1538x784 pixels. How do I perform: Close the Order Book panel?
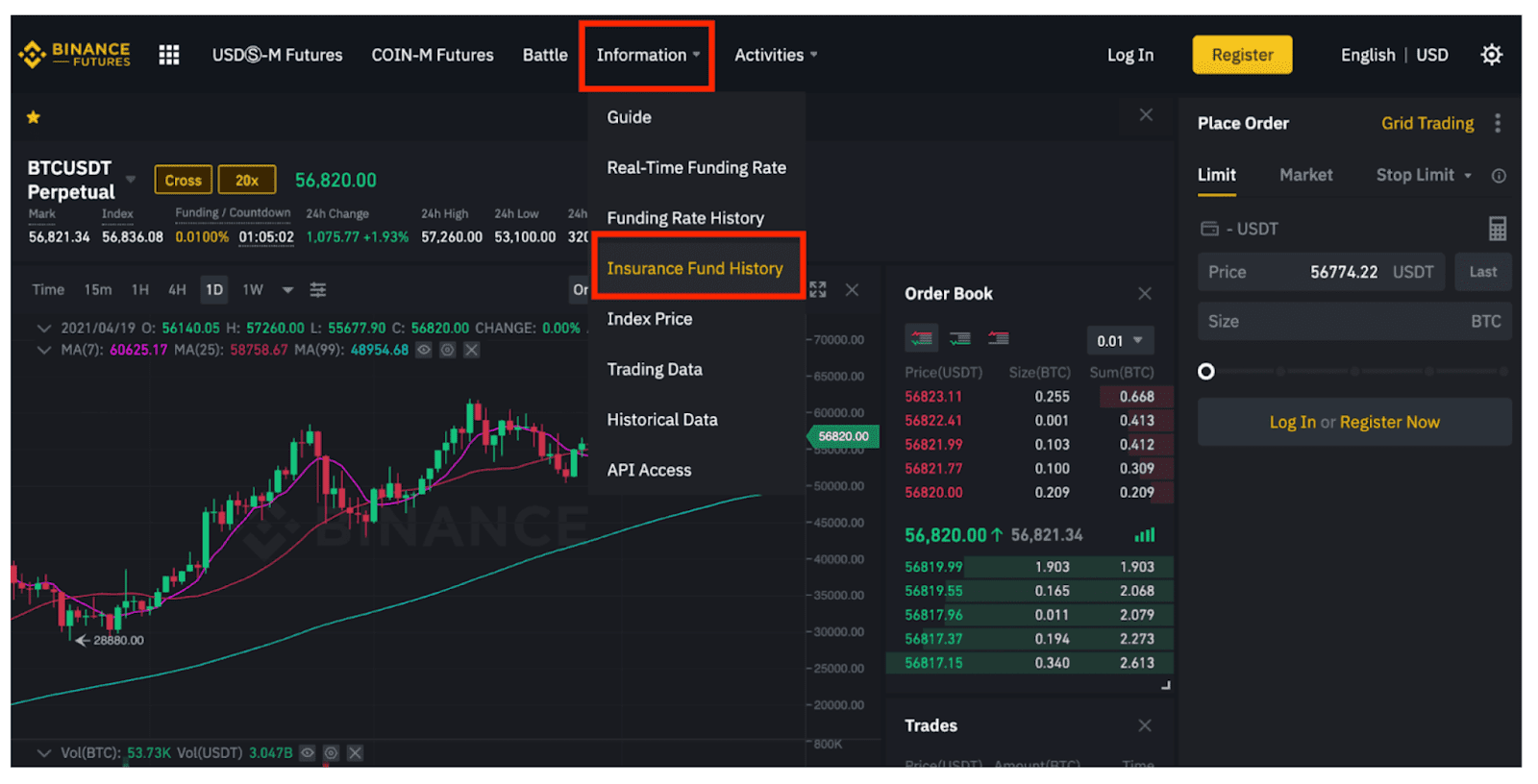[x=1144, y=293]
